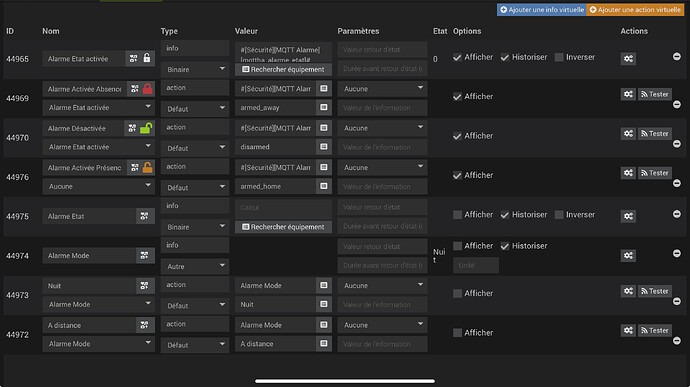This screenshot has height=387, width=690.
Task: Expand Aucune dropdown under Alarme Activée Présence name
Action: click(99, 186)
